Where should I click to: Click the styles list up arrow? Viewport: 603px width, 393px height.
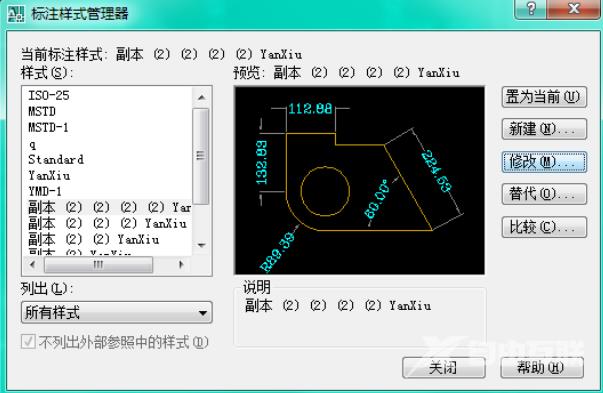tap(201, 97)
